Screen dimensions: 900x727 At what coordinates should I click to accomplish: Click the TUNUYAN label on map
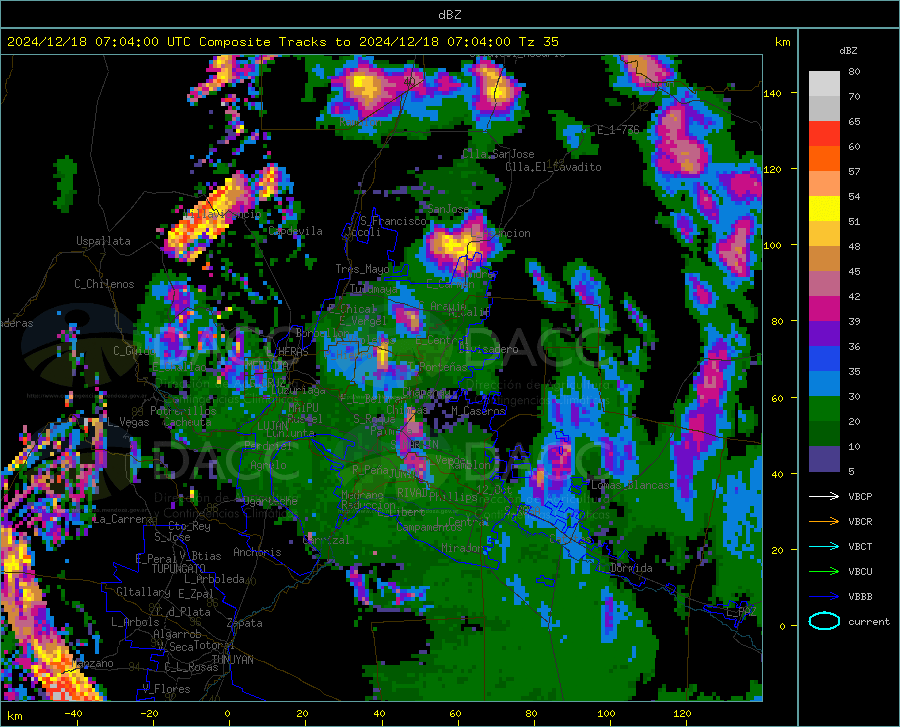pos(232,660)
